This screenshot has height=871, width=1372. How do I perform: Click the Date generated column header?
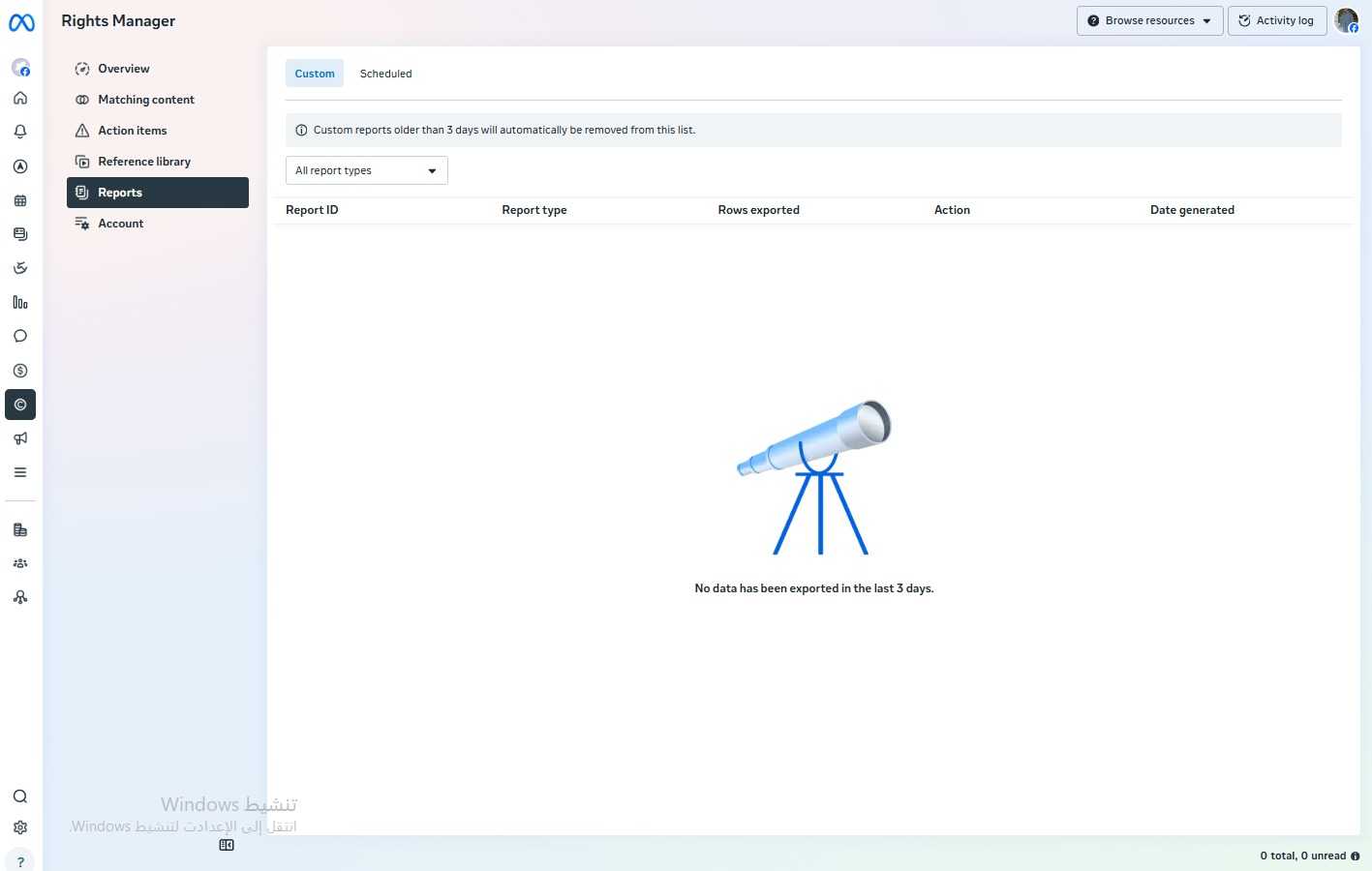[x=1192, y=210]
